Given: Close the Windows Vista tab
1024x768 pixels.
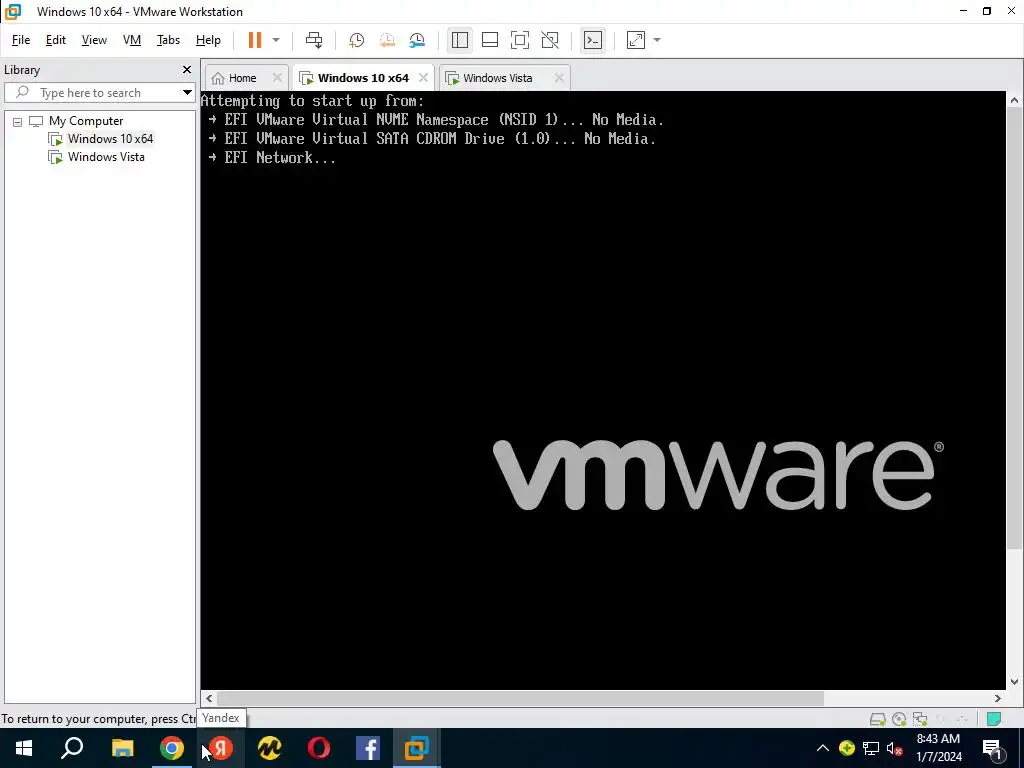Looking at the screenshot, I should 559,78.
